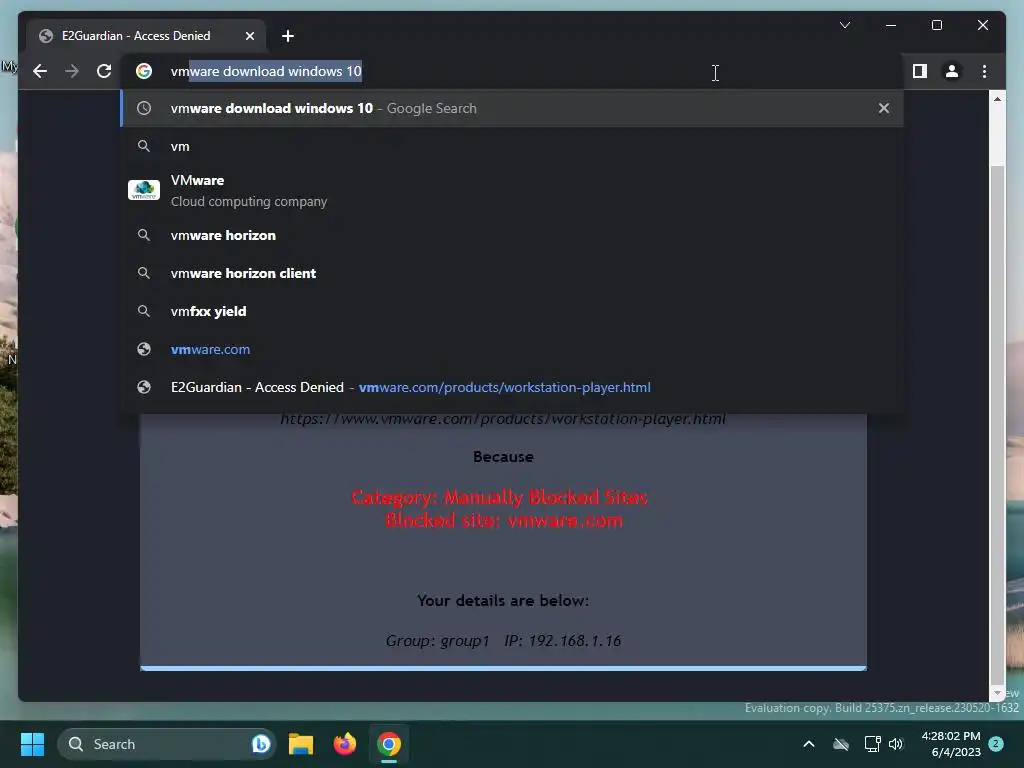Choose the 'vm' search suggestion

click(513, 146)
